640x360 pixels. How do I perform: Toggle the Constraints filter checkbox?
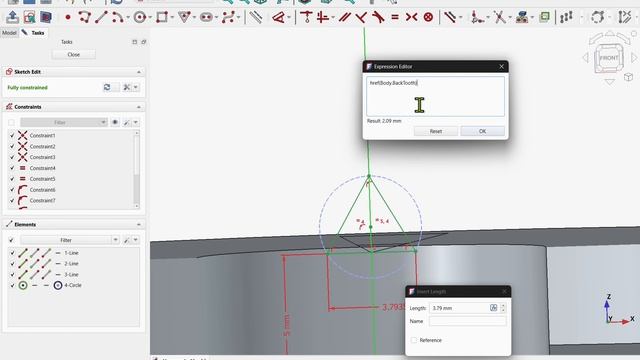point(11,122)
